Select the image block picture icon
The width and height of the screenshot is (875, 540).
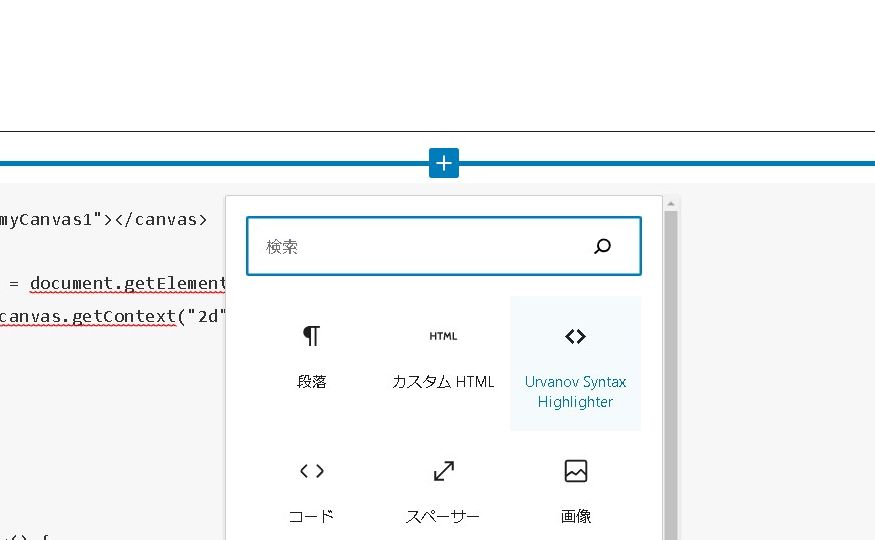(x=575, y=470)
